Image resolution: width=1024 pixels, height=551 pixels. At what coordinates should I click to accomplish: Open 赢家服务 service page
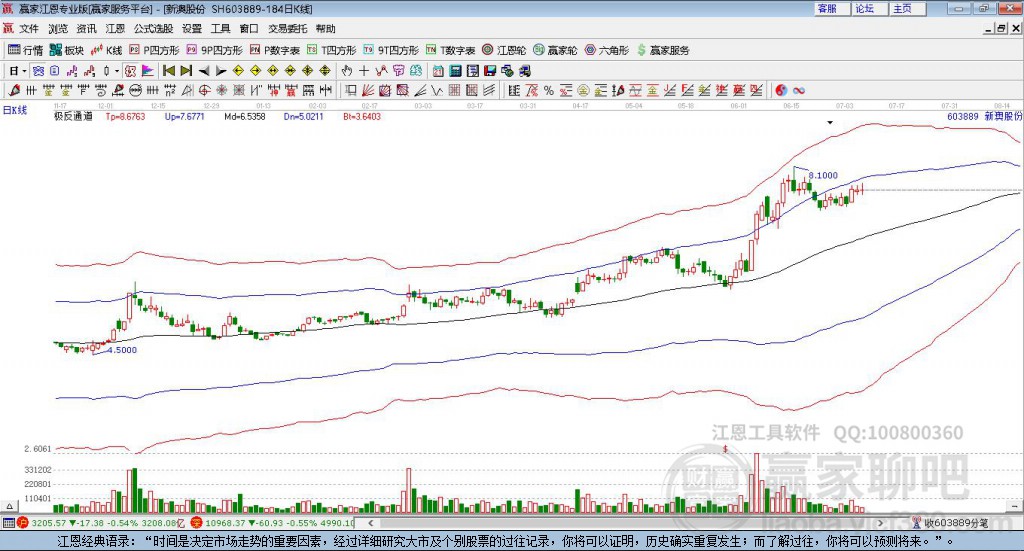[x=663, y=50]
